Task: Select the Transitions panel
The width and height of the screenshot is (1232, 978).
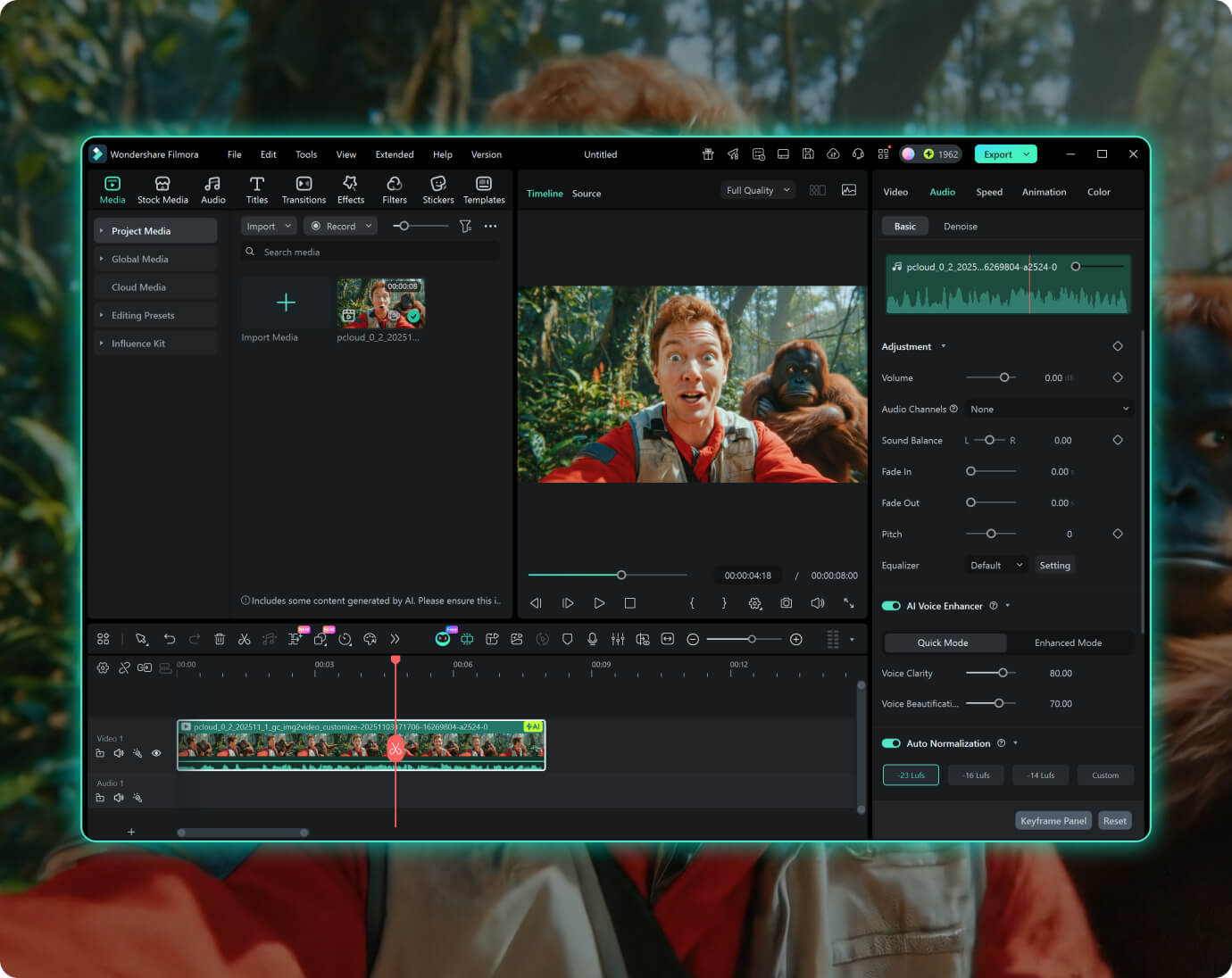Action: coord(304,189)
